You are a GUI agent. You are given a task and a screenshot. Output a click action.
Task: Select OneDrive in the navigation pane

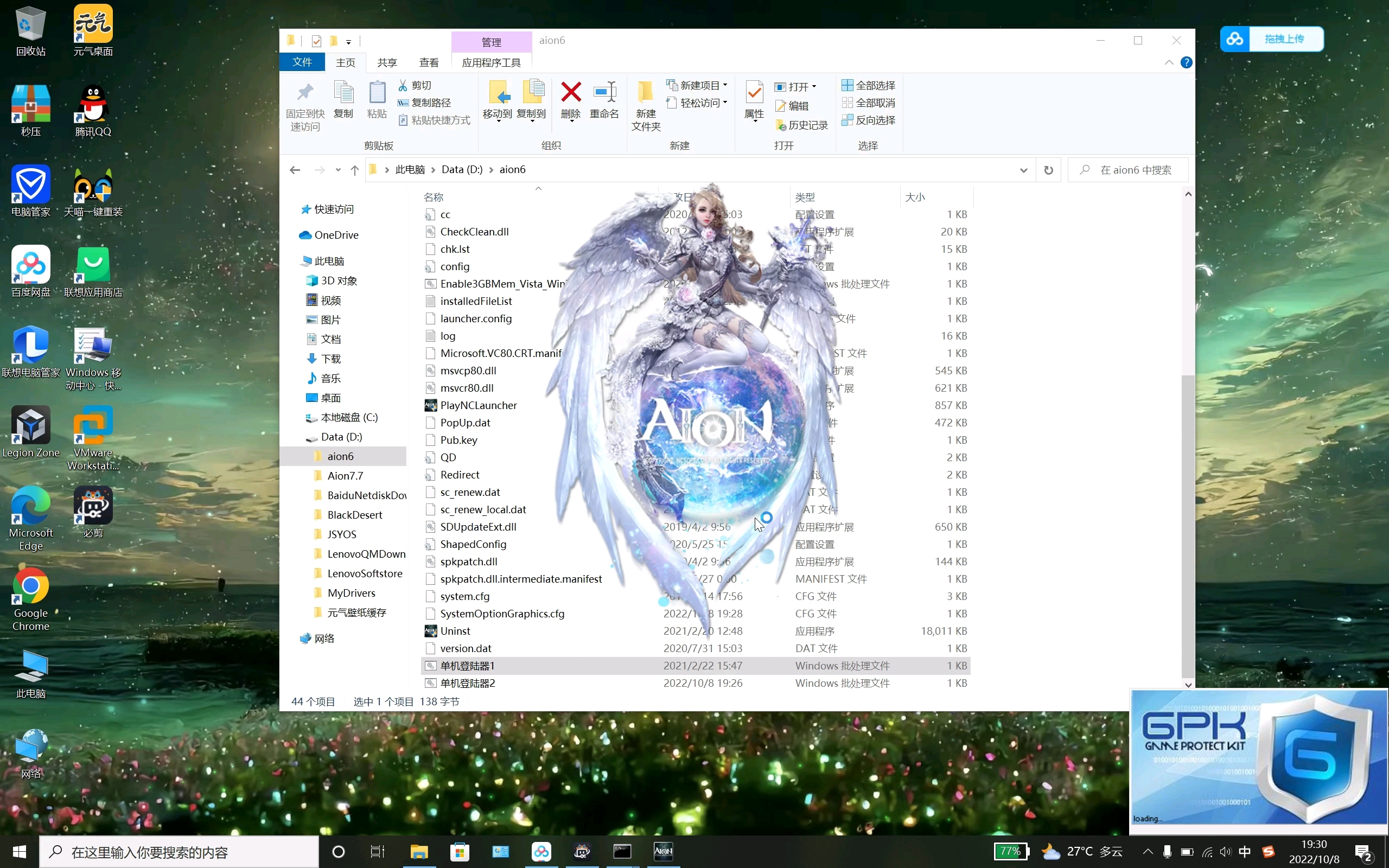click(329, 235)
